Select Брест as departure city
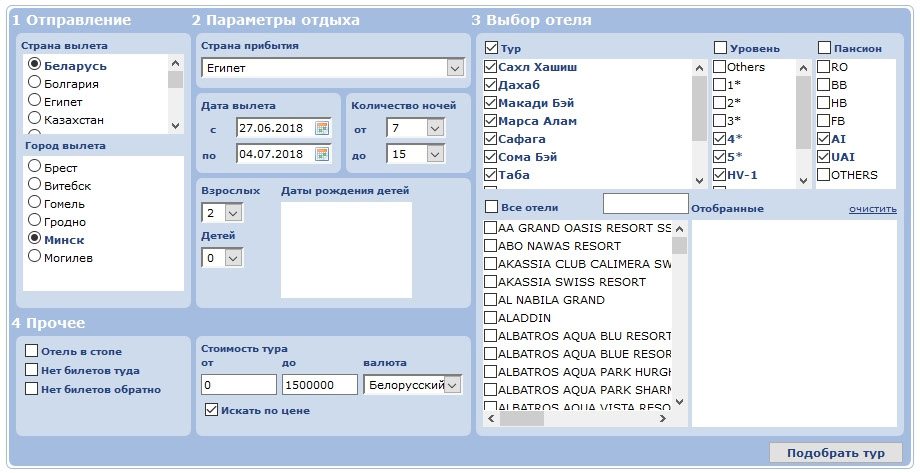Image resolution: width=920 pixels, height=473 pixels. (x=36, y=167)
